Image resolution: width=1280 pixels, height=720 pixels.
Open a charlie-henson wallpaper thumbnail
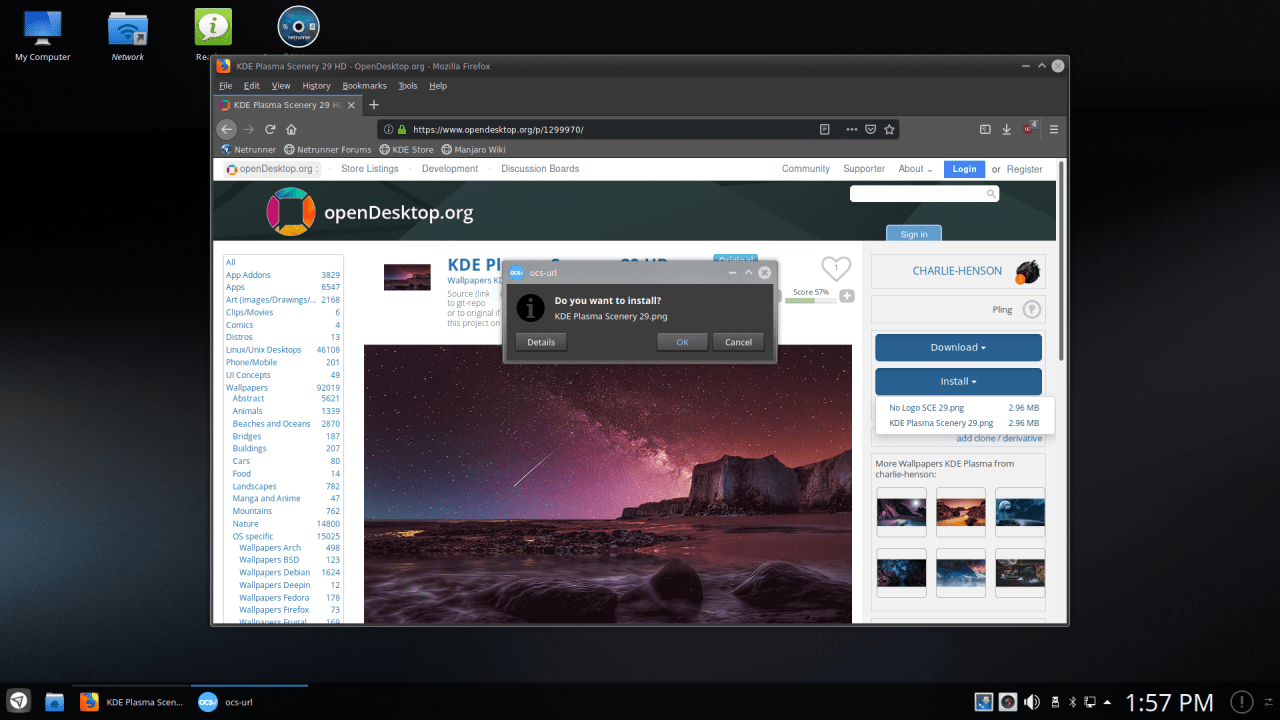pos(901,512)
